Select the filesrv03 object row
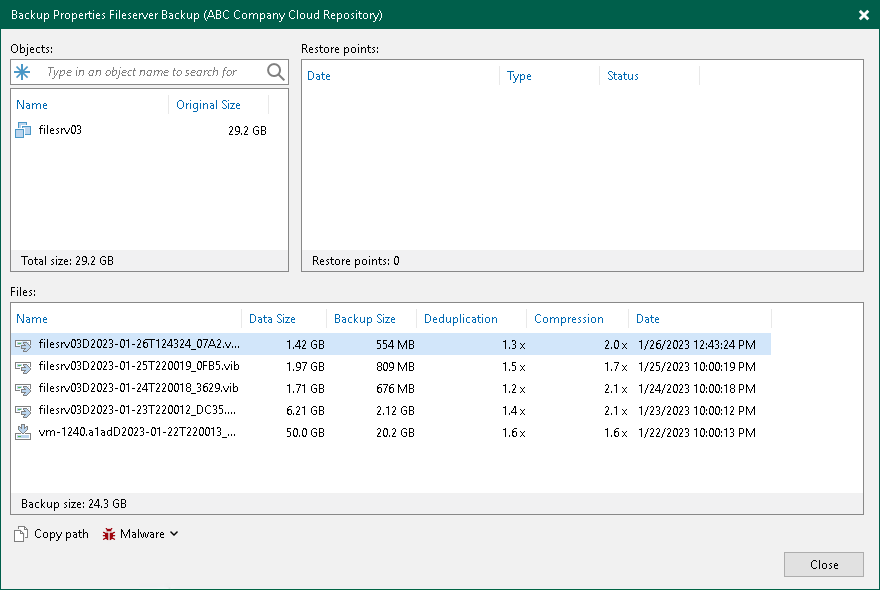 tap(140, 131)
